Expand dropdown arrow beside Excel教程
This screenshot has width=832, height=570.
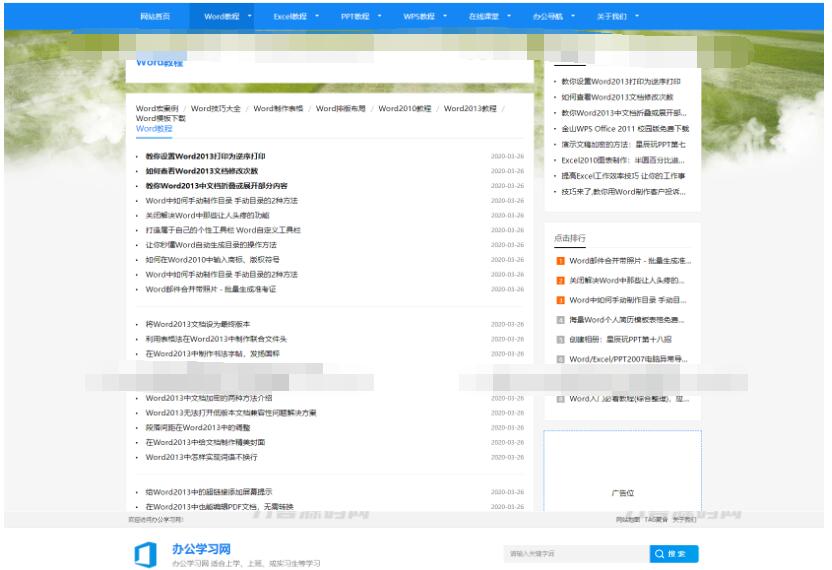pyautogui.click(x=317, y=16)
